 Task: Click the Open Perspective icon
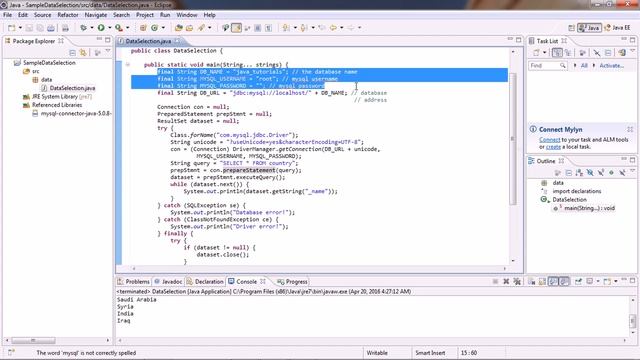(x=571, y=28)
